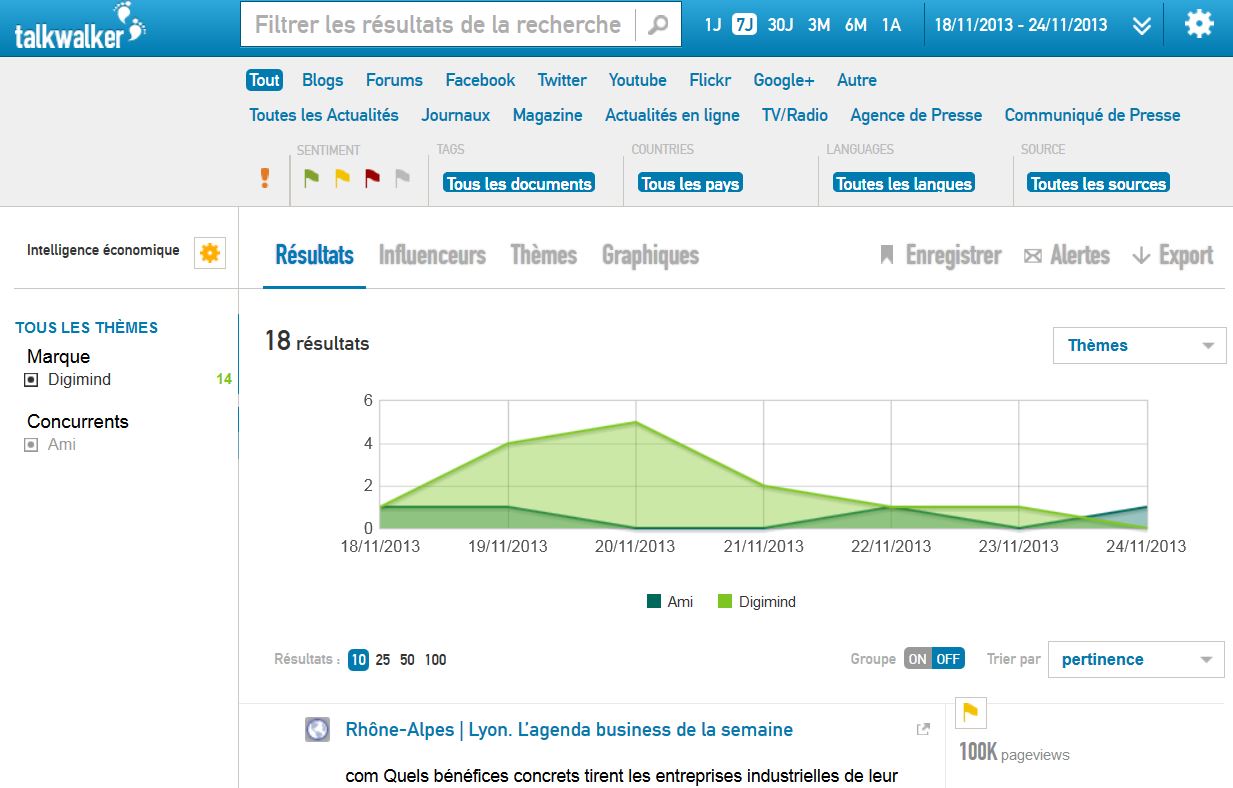
Task: Filter by grey sentiment flag
Action: (x=402, y=179)
